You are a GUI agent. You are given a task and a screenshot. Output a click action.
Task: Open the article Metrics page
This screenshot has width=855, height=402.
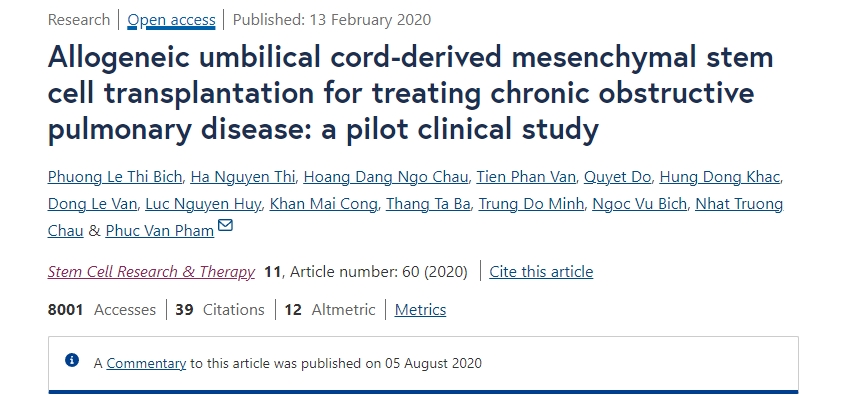point(420,309)
